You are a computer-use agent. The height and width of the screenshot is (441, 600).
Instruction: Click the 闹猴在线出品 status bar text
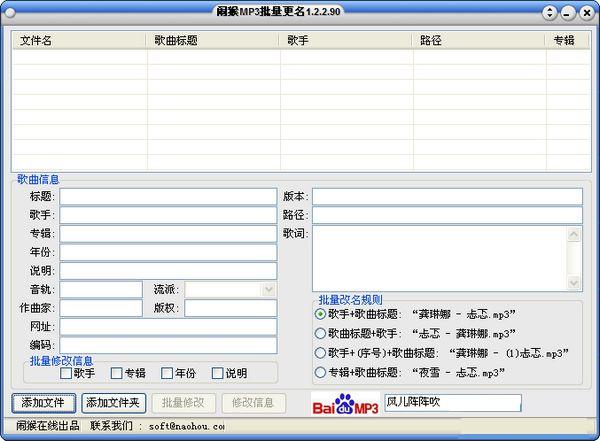[48, 426]
